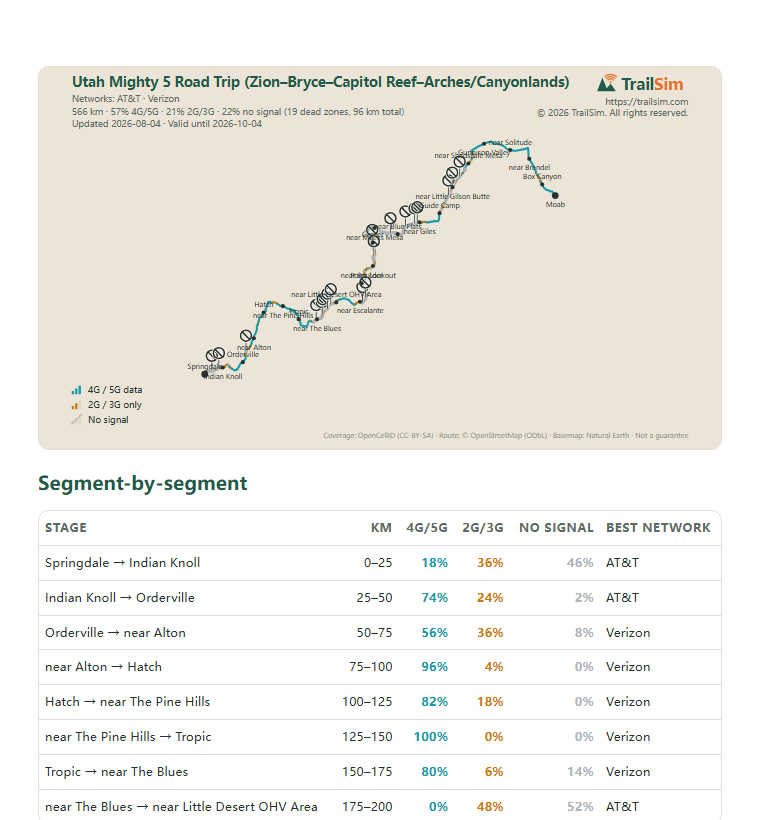Image resolution: width=760 pixels, height=820 pixels.
Task: Select the near Alton → Hatch row
Action: tap(380, 667)
